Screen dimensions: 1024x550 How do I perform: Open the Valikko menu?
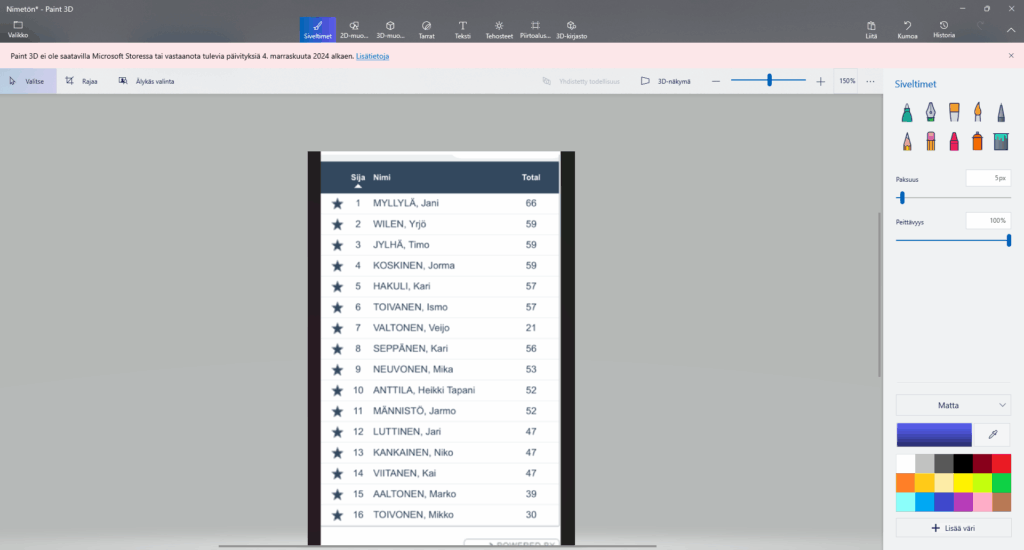pos(18,29)
